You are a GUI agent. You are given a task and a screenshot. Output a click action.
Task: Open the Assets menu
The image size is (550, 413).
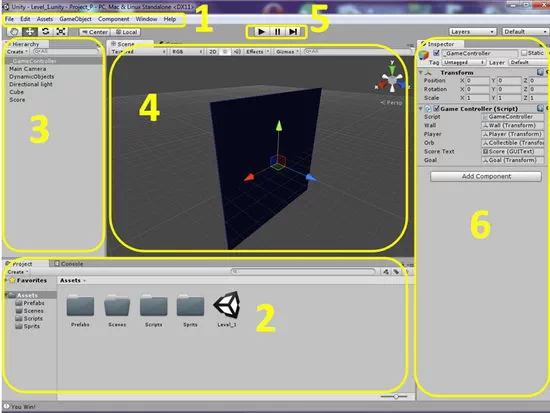coord(45,19)
